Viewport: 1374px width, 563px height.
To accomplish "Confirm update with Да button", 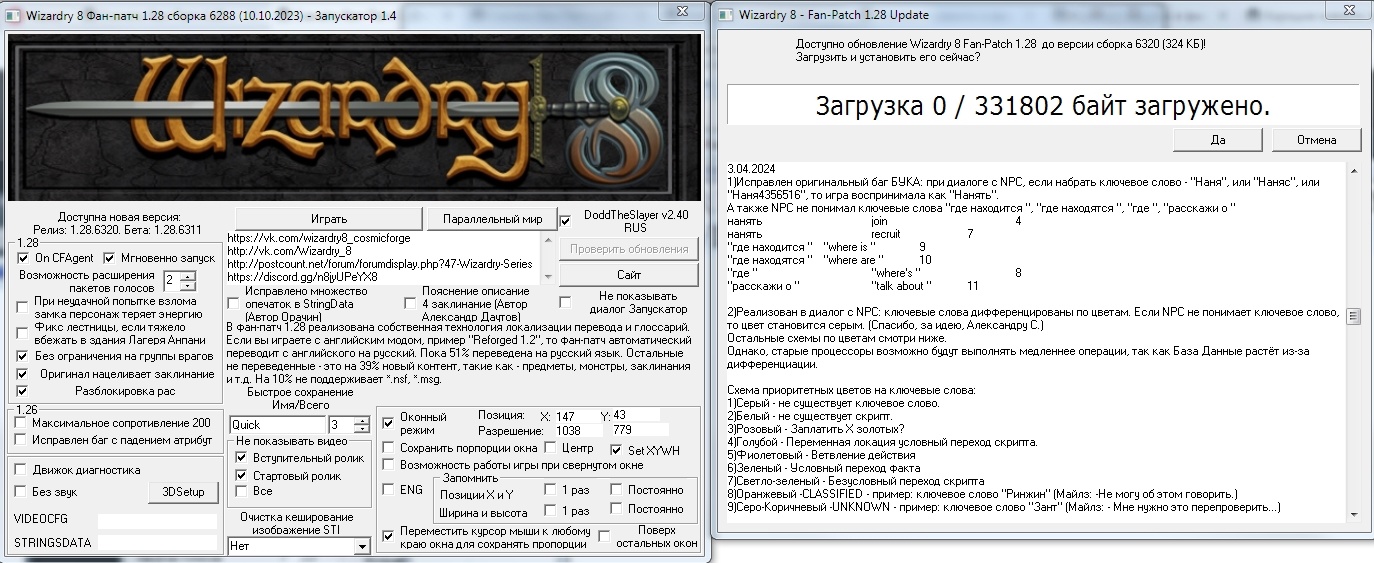I will click(1217, 140).
